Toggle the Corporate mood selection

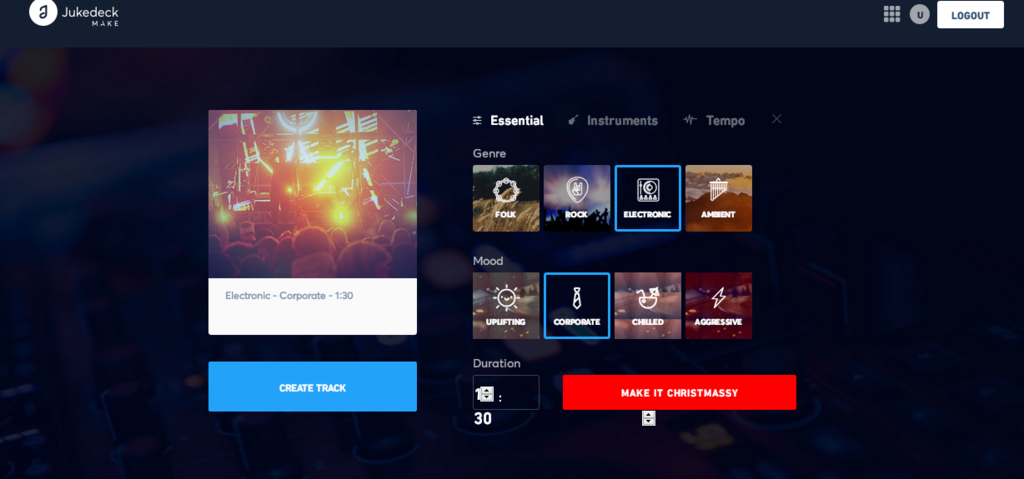[x=577, y=306]
